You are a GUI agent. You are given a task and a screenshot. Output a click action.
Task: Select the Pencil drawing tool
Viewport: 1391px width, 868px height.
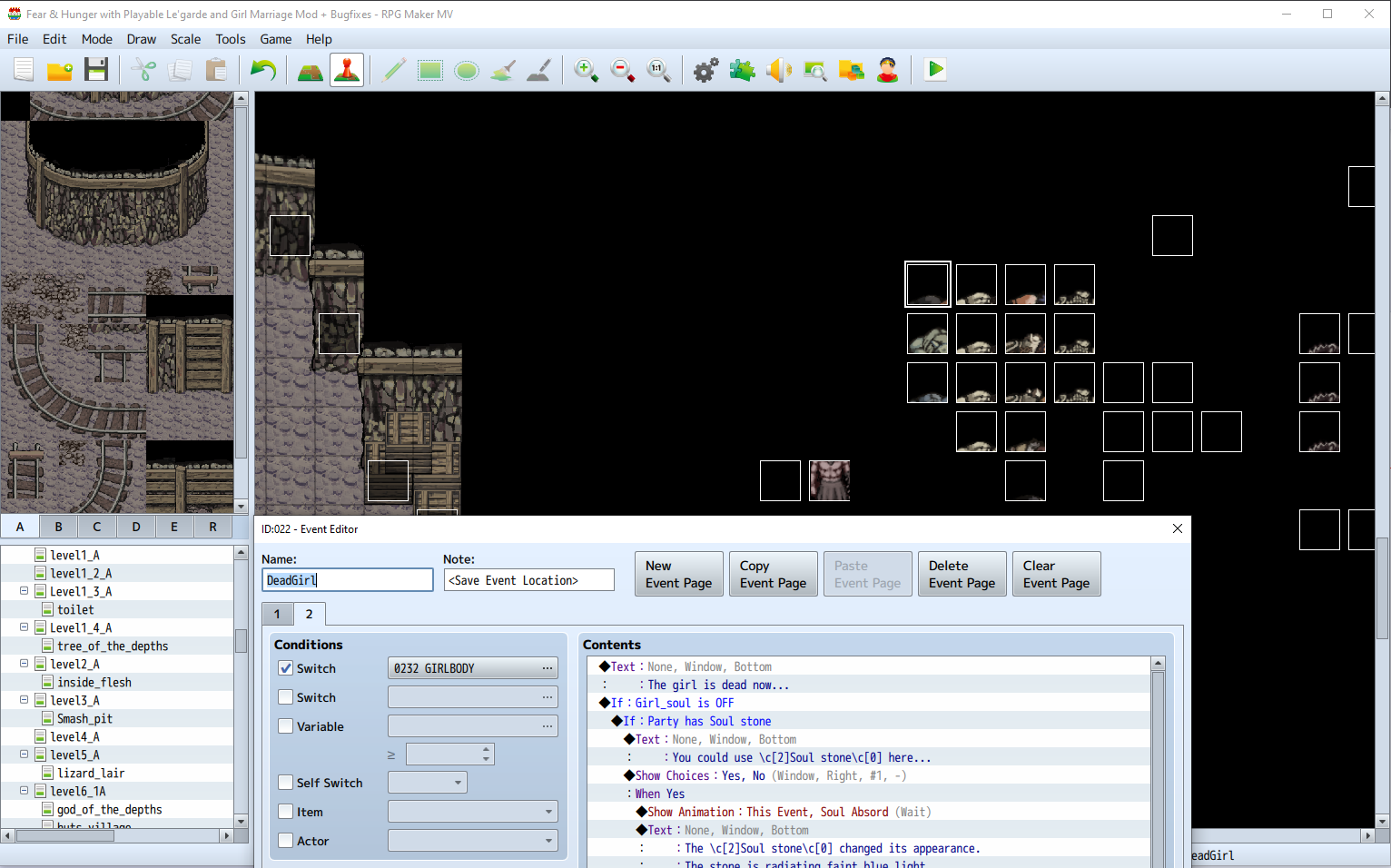(x=394, y=70)
